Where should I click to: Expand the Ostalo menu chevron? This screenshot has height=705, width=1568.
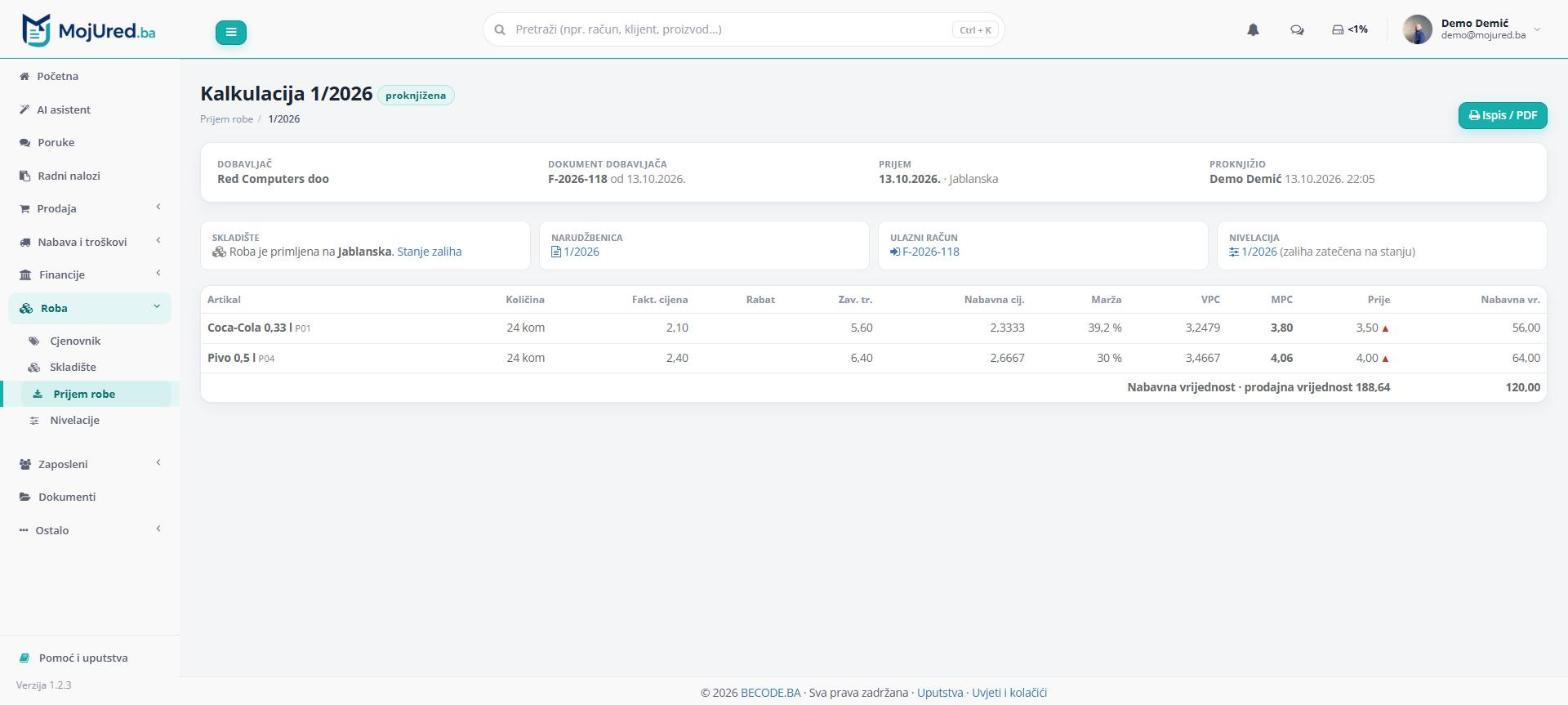point(157,529)
